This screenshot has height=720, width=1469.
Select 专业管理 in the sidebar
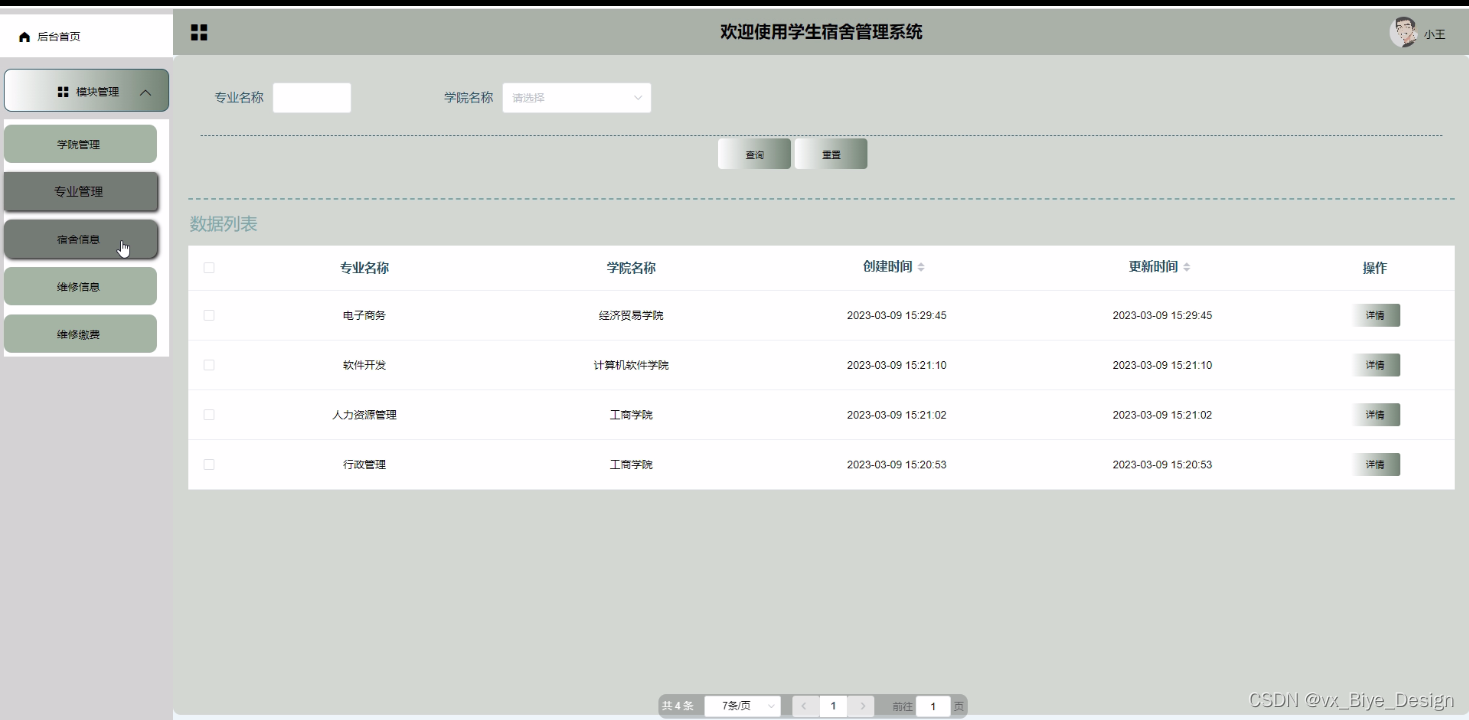coord(80,192)
